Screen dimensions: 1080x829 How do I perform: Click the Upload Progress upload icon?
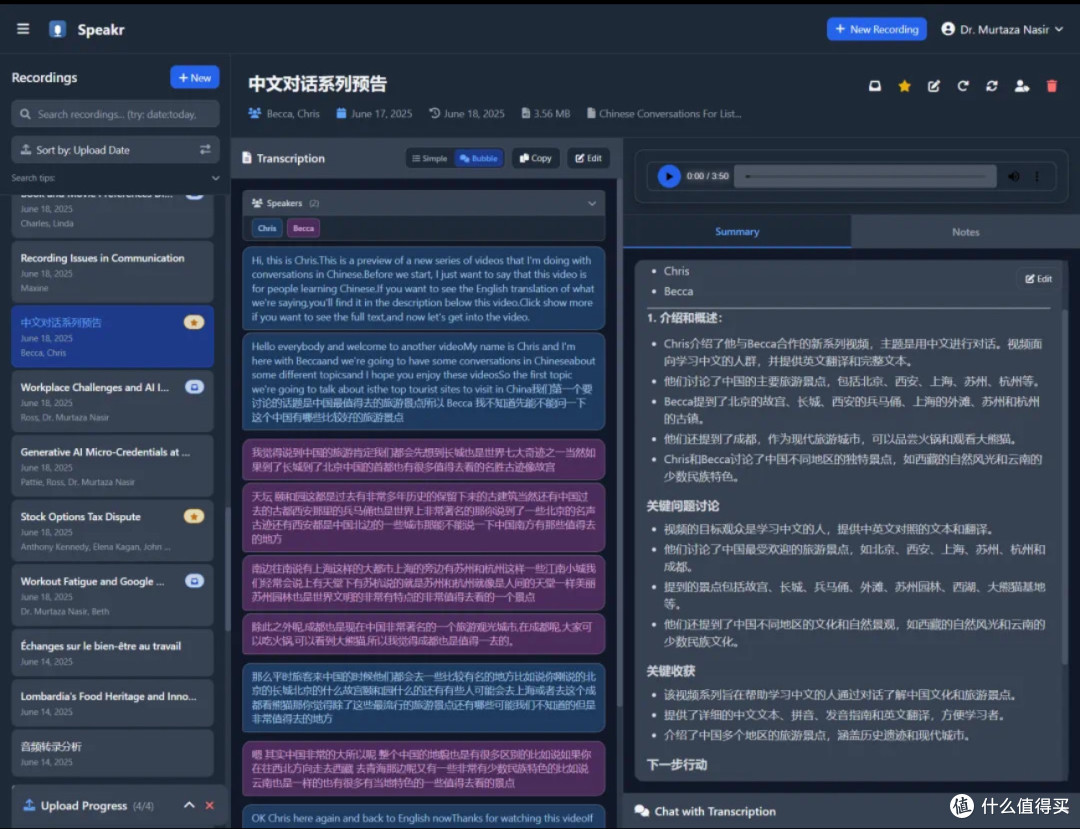click(29, 805)
